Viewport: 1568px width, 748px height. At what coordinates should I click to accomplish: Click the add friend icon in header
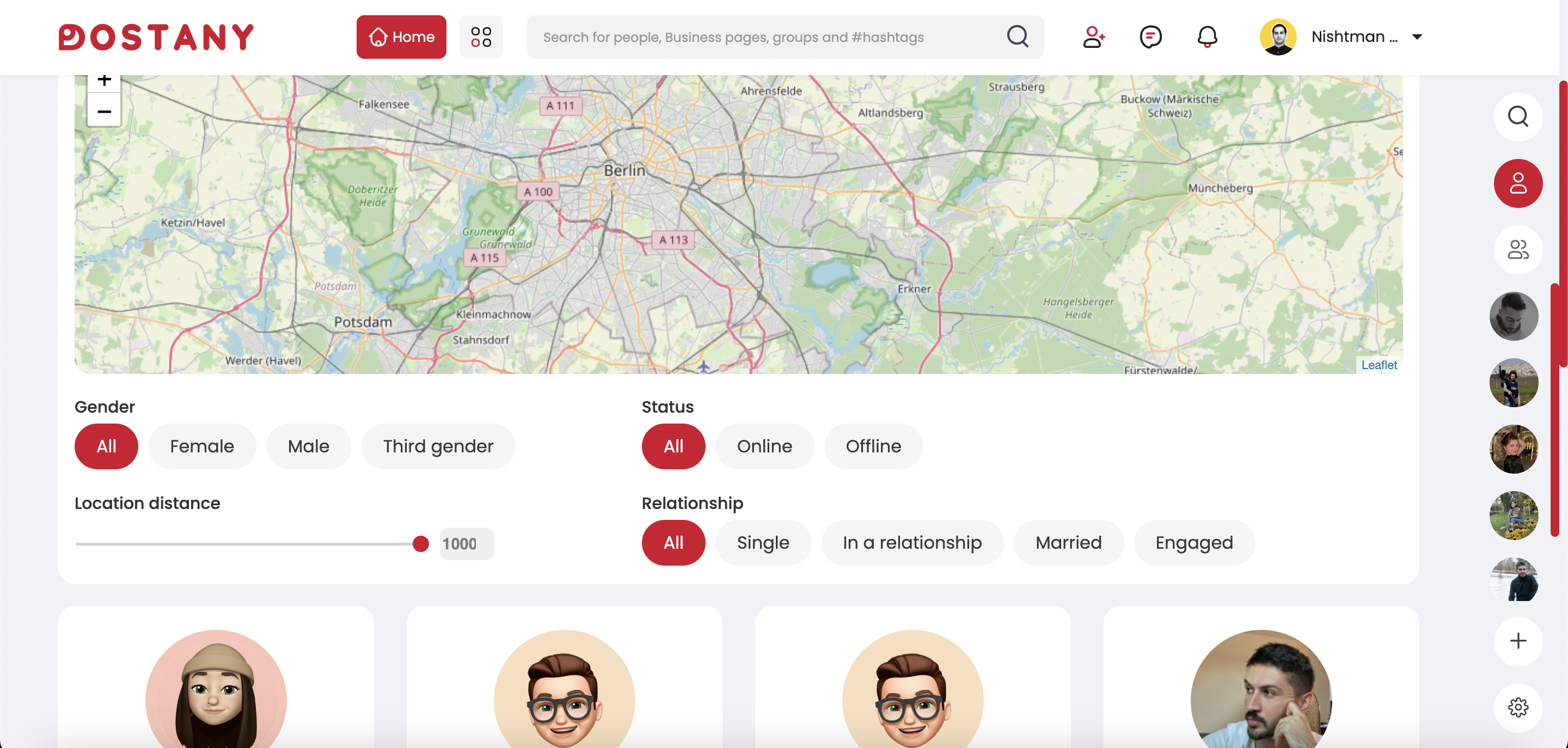[x=1093, y=37]
